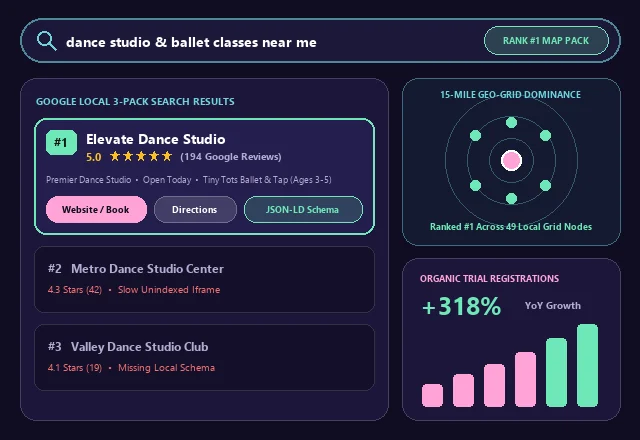Image resolution: width=640 pixels, height=440 pixels.
Task: Click the 4.3 Stars (42) text
Action: click(75, 290)
